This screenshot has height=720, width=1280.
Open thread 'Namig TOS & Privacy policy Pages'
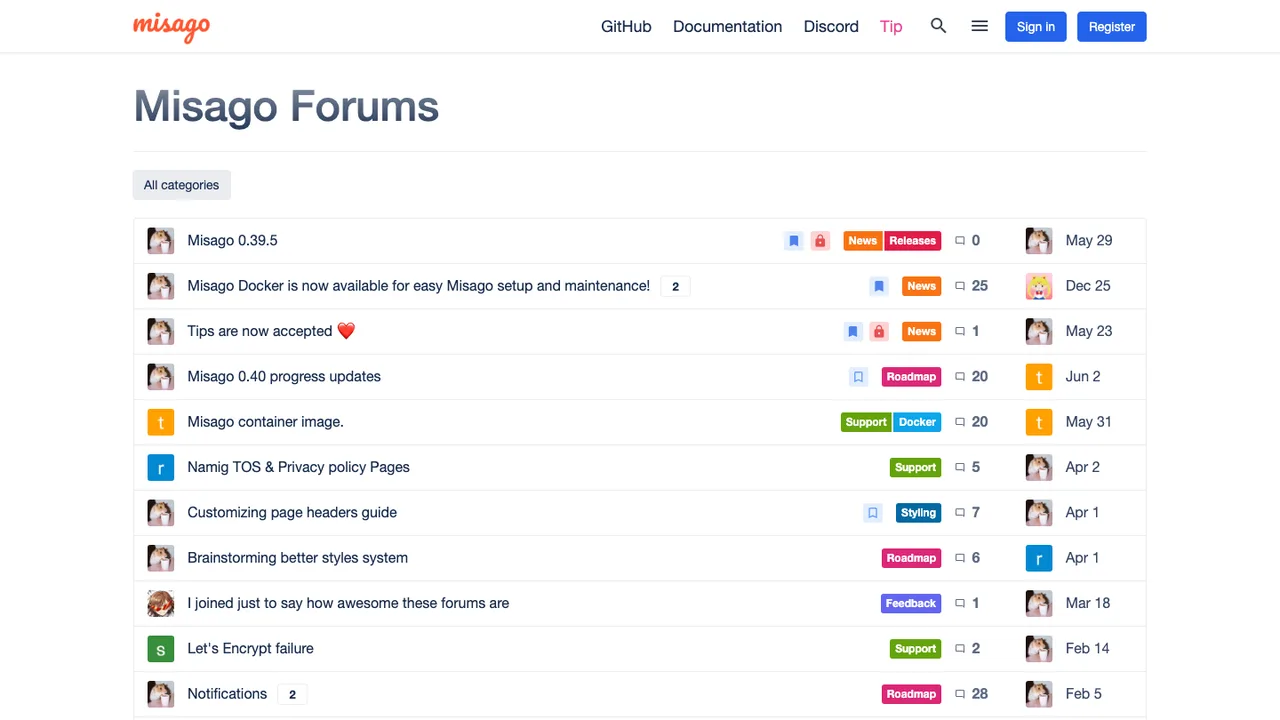tap(299, 467)
